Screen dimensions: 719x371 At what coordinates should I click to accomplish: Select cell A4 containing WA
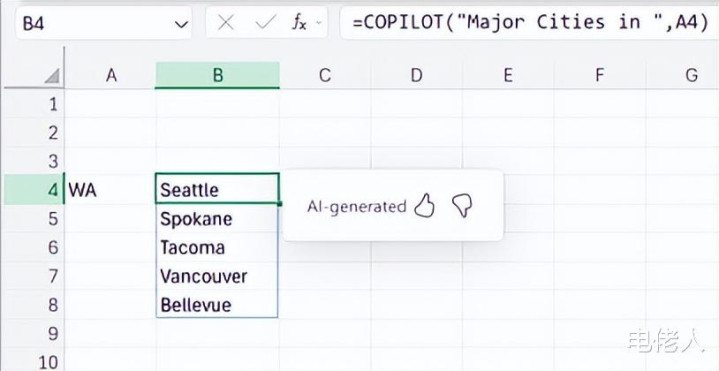[x=110, y=190]
